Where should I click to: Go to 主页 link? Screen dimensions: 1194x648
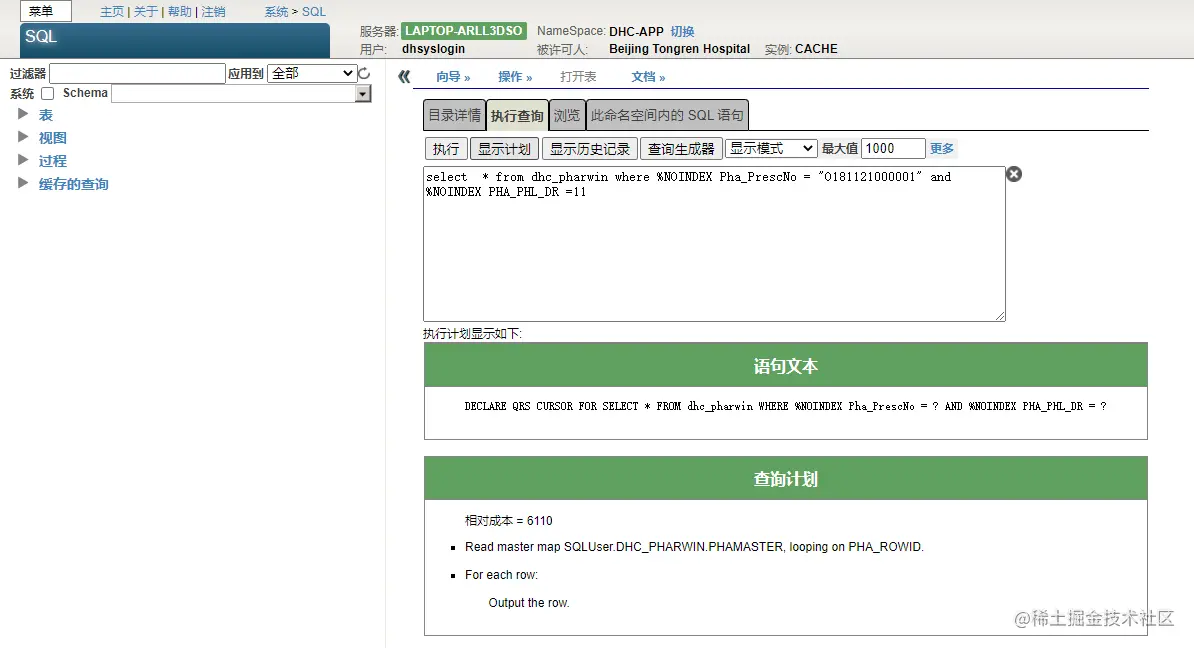(x=112, y=11)
